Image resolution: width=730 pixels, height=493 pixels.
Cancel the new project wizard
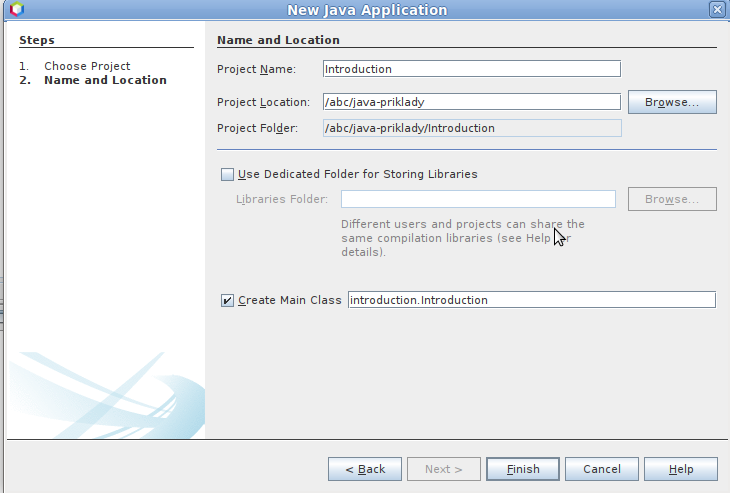click(601, 469)
